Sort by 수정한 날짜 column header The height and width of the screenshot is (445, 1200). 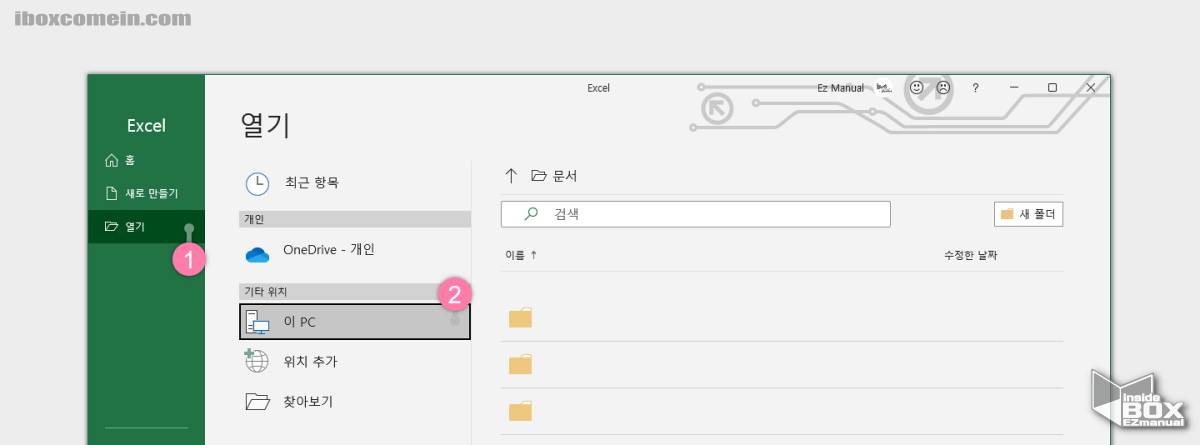tap(970, 255)
